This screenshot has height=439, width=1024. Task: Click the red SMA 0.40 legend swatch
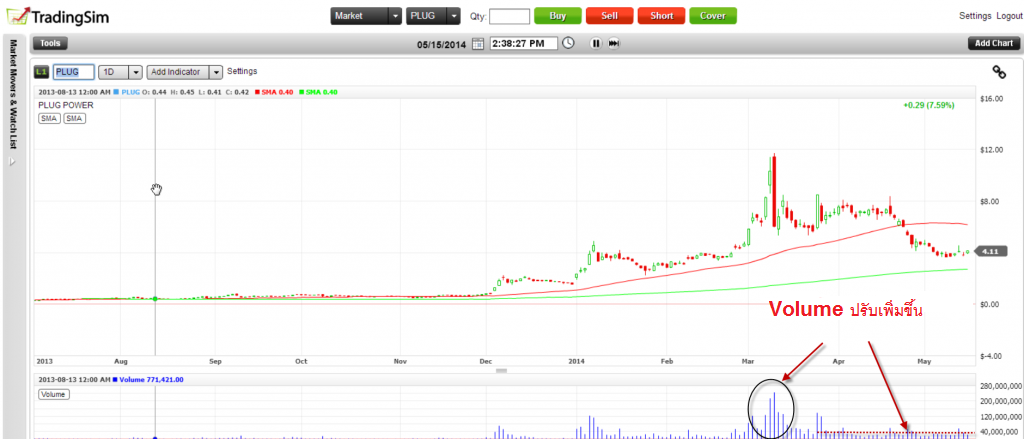pyautogui.click(x=257, y=92)
